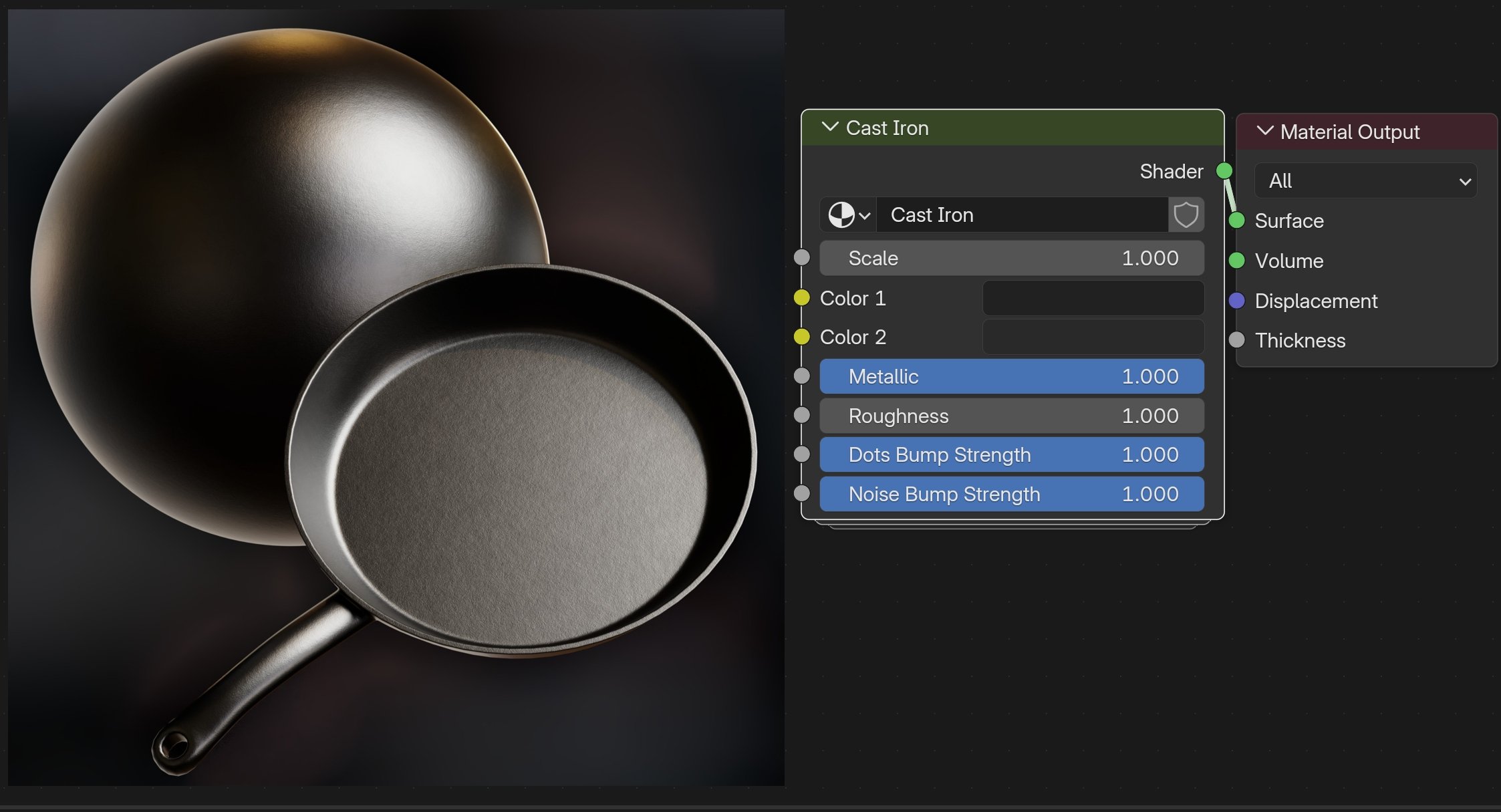Adjust the Dots Bump Strength slider
Screen dimensions: 1501x812
point(1011,454)
